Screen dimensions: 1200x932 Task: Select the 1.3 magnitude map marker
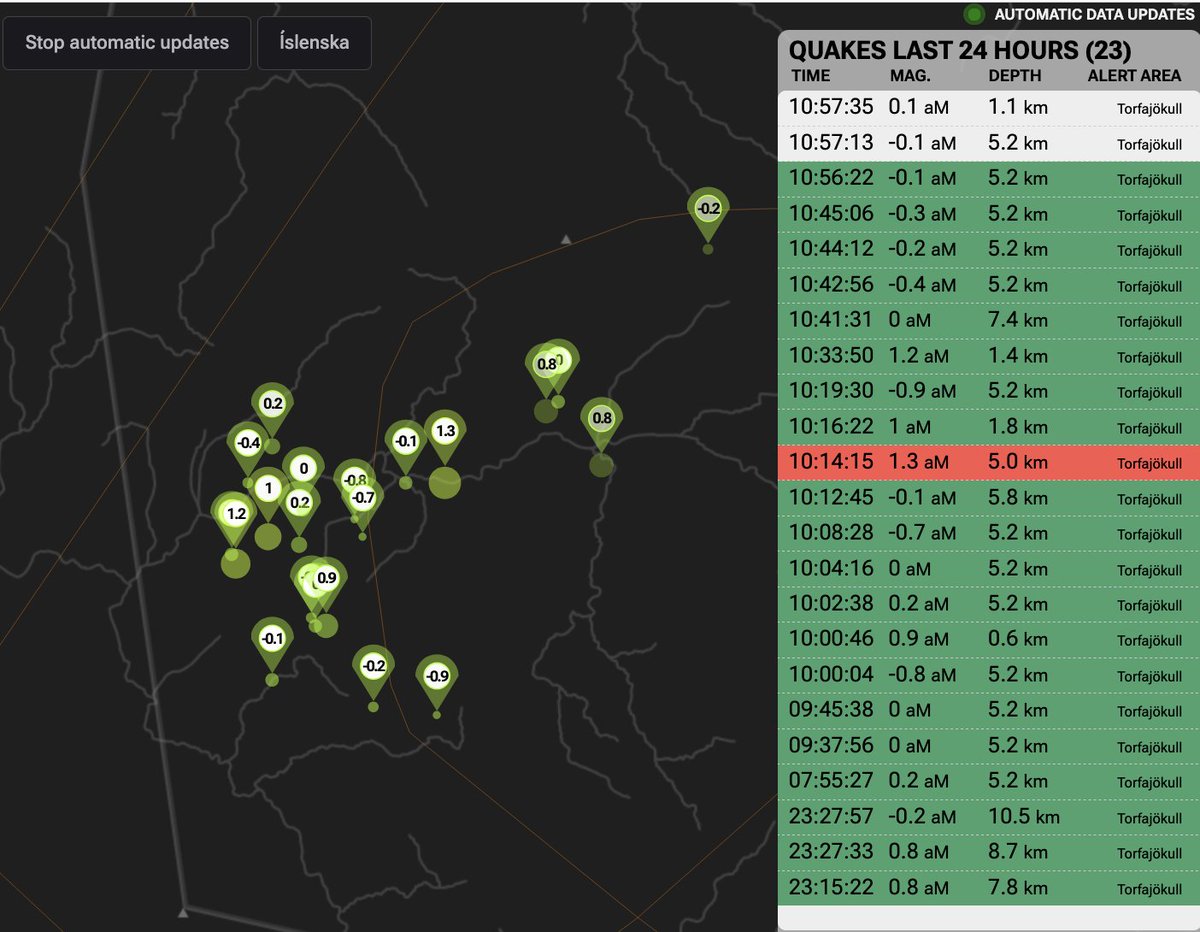pyautogui.click(x=446, y=438)
